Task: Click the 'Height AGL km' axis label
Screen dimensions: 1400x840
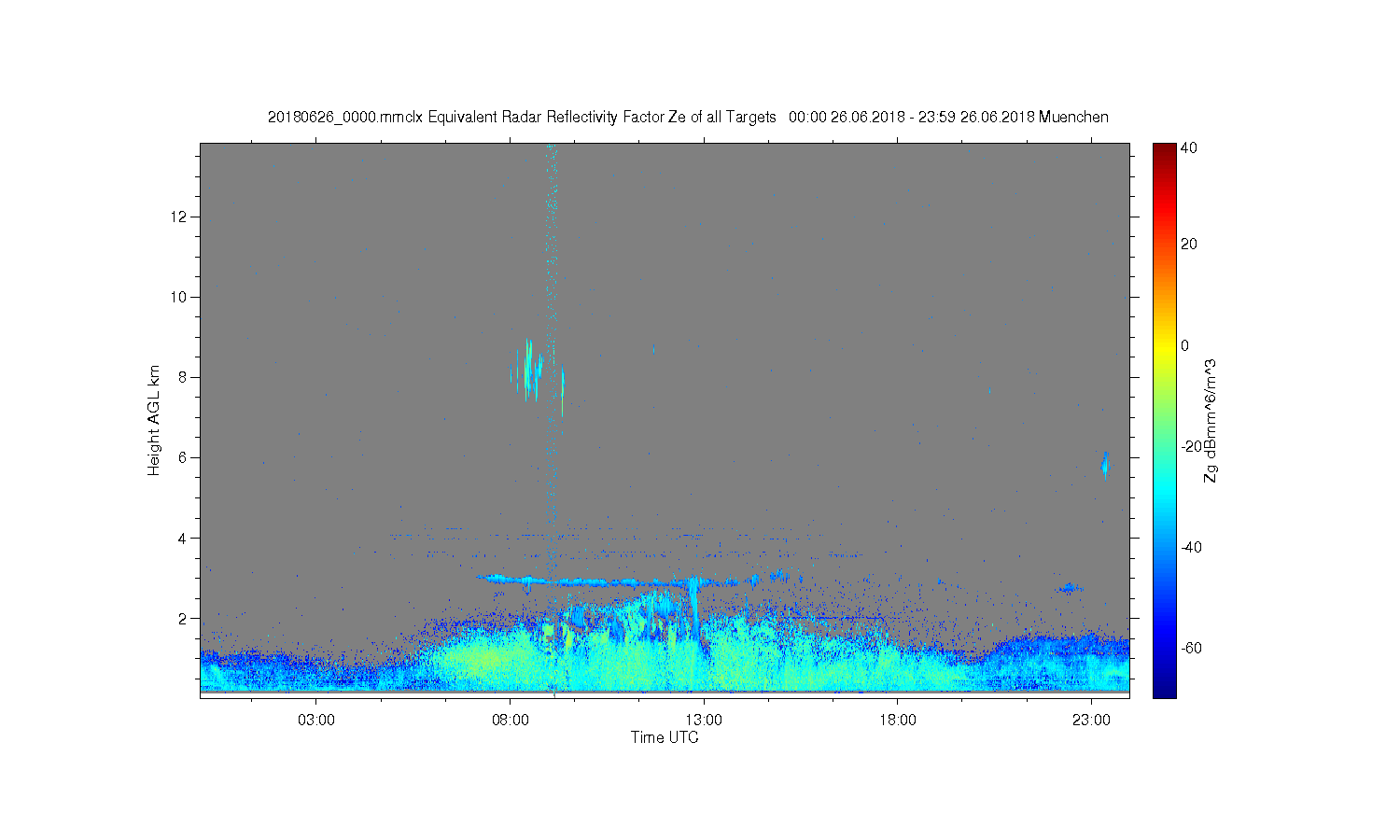Action: 154,420
